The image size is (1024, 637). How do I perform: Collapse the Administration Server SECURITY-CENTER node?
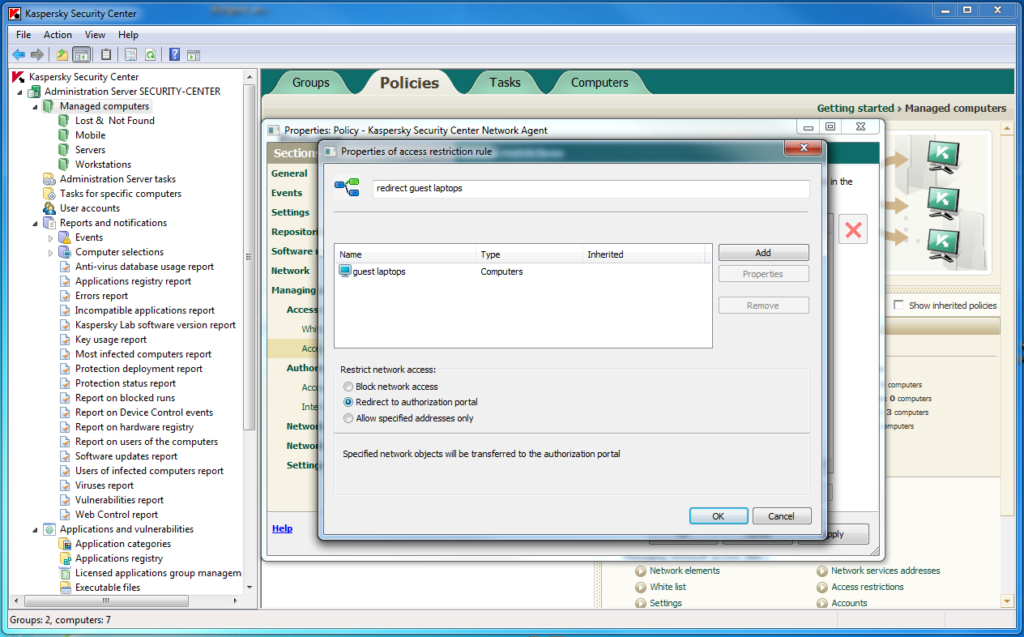point(20,92)
